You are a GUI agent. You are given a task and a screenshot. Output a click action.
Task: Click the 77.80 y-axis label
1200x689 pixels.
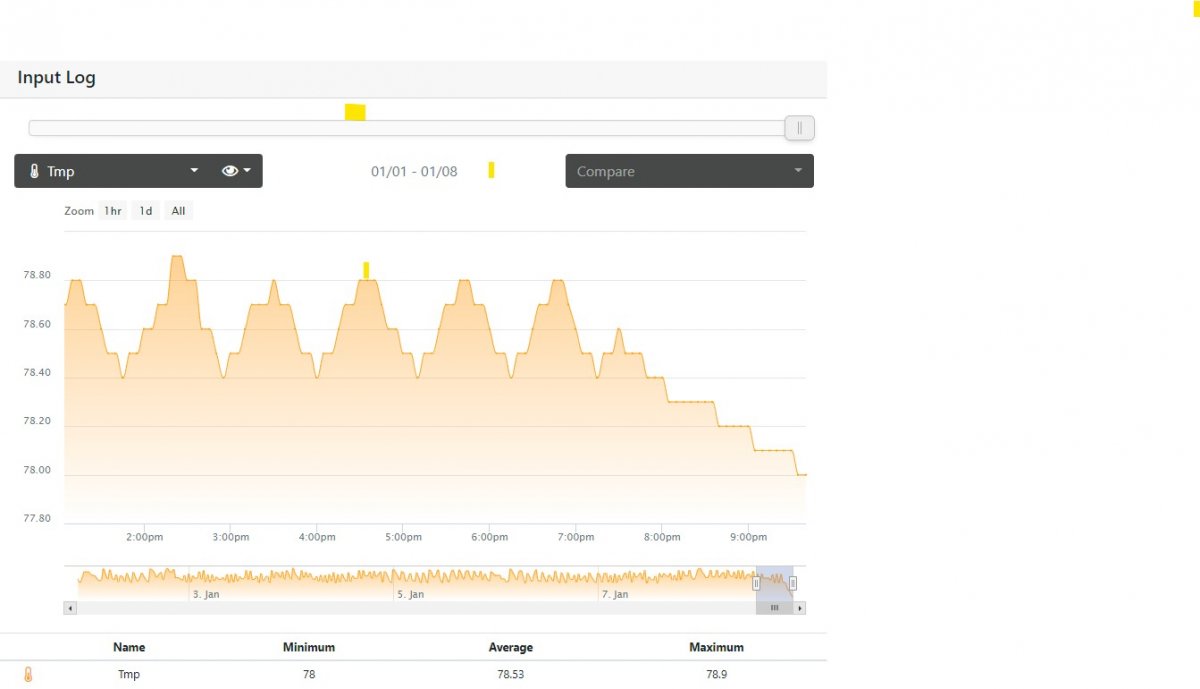(37, 518)
